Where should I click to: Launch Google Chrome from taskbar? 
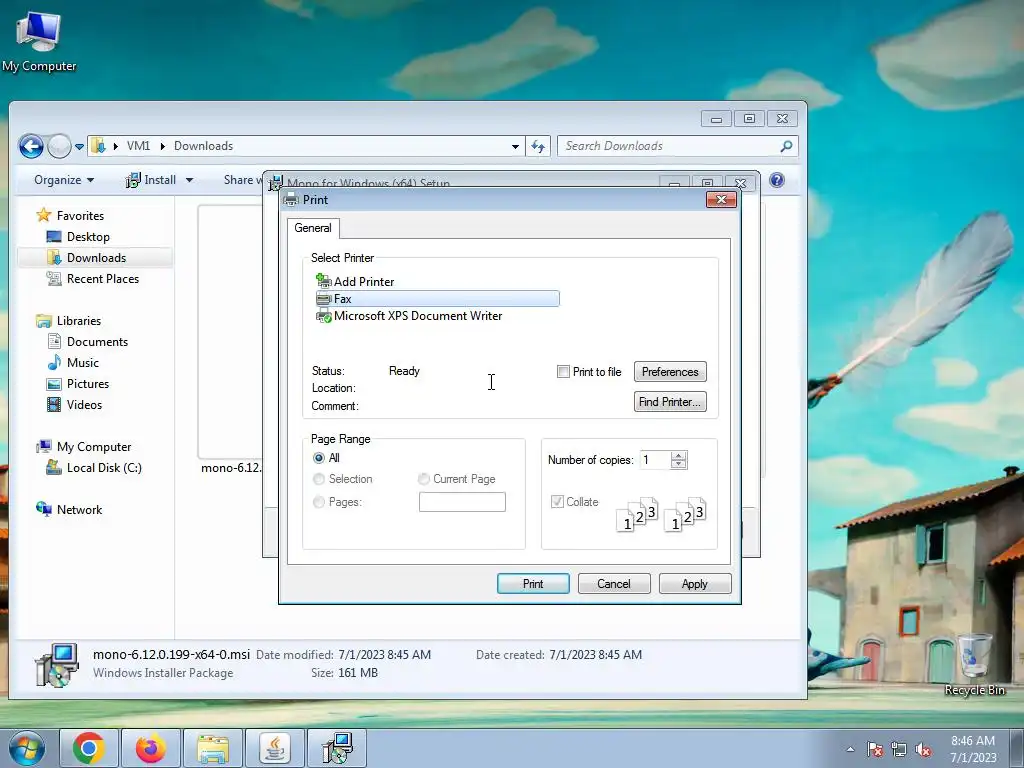[89, 748]
